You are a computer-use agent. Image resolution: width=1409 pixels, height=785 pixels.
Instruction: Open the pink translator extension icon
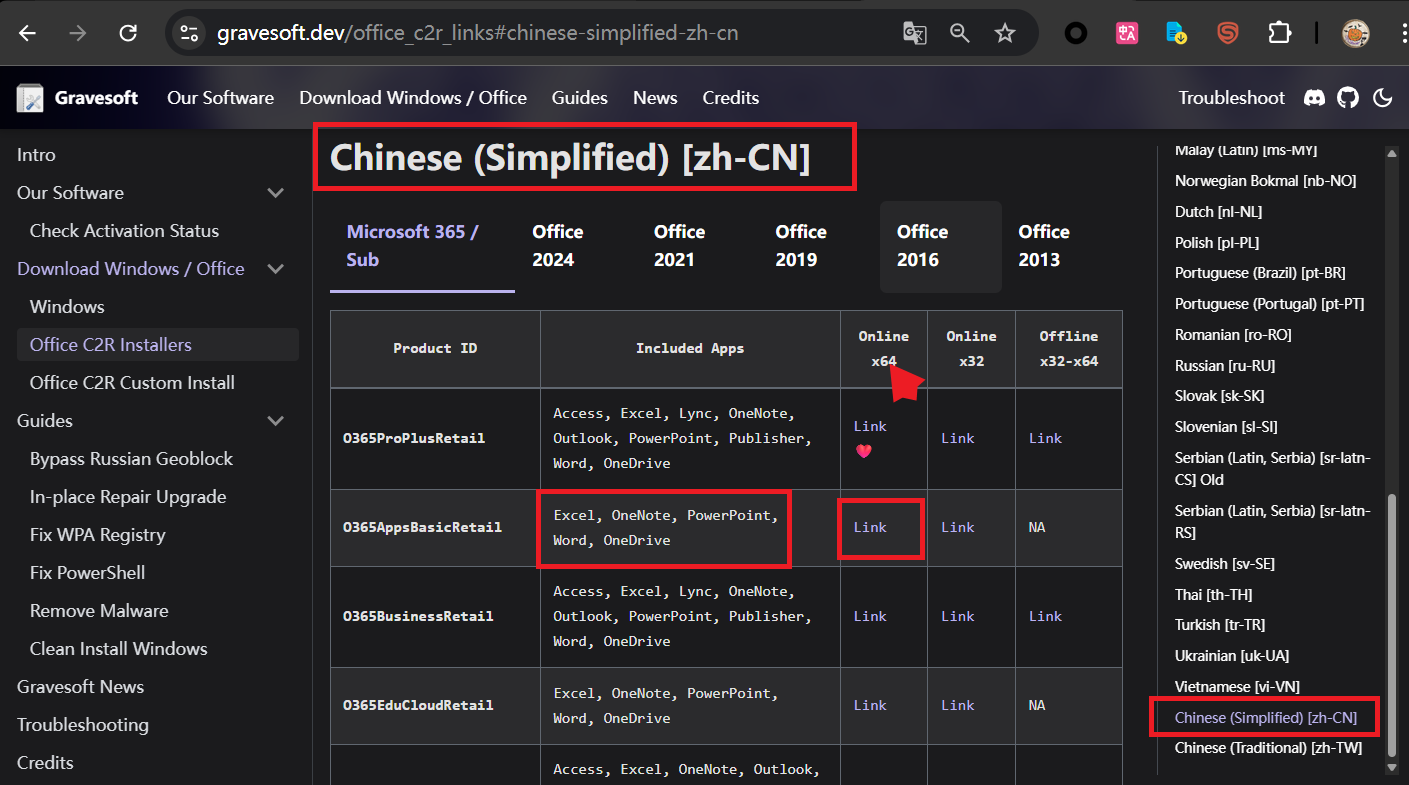click(1127, 33)
